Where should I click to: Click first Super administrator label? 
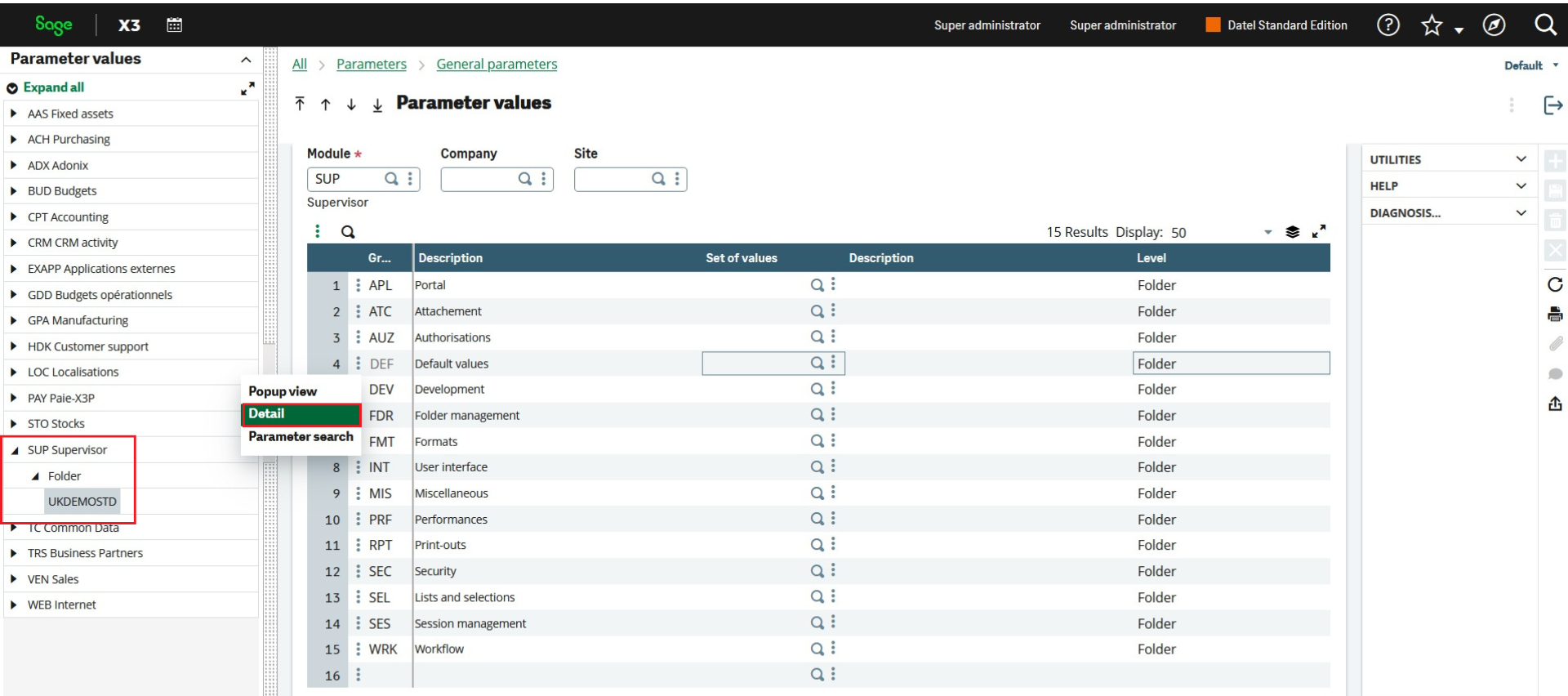[x=987, y=25]
